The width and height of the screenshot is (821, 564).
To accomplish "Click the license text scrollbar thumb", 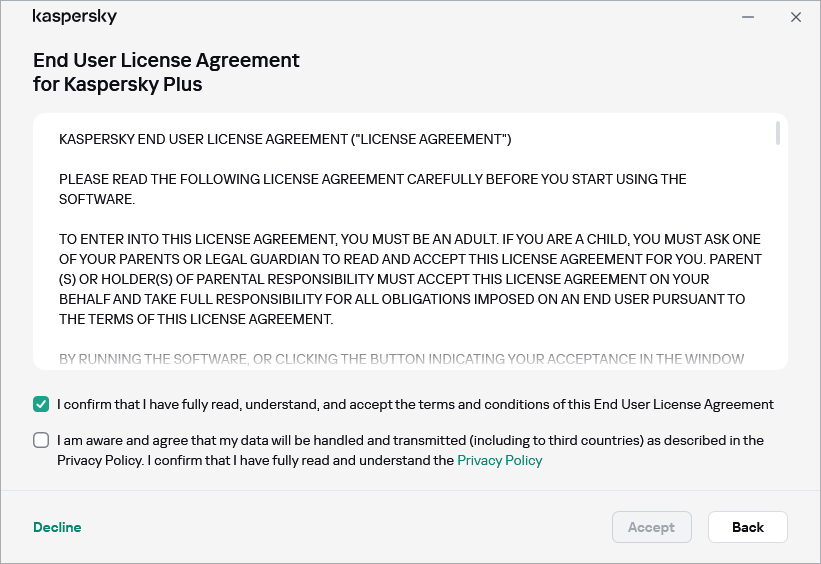I will point(778,134).
